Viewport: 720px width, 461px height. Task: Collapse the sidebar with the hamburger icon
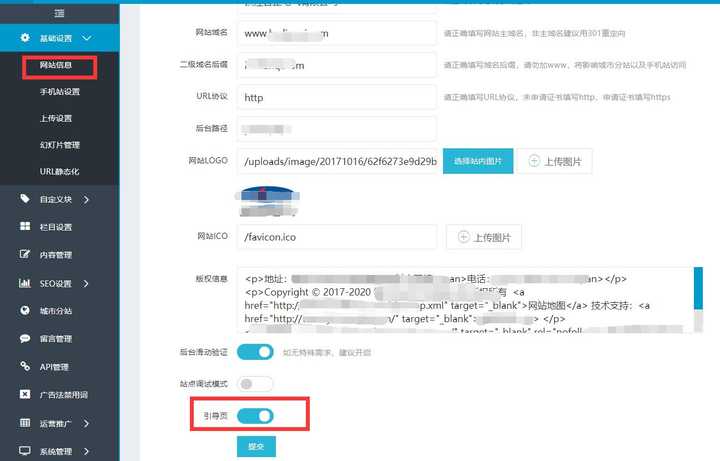[x=59, y=13]
